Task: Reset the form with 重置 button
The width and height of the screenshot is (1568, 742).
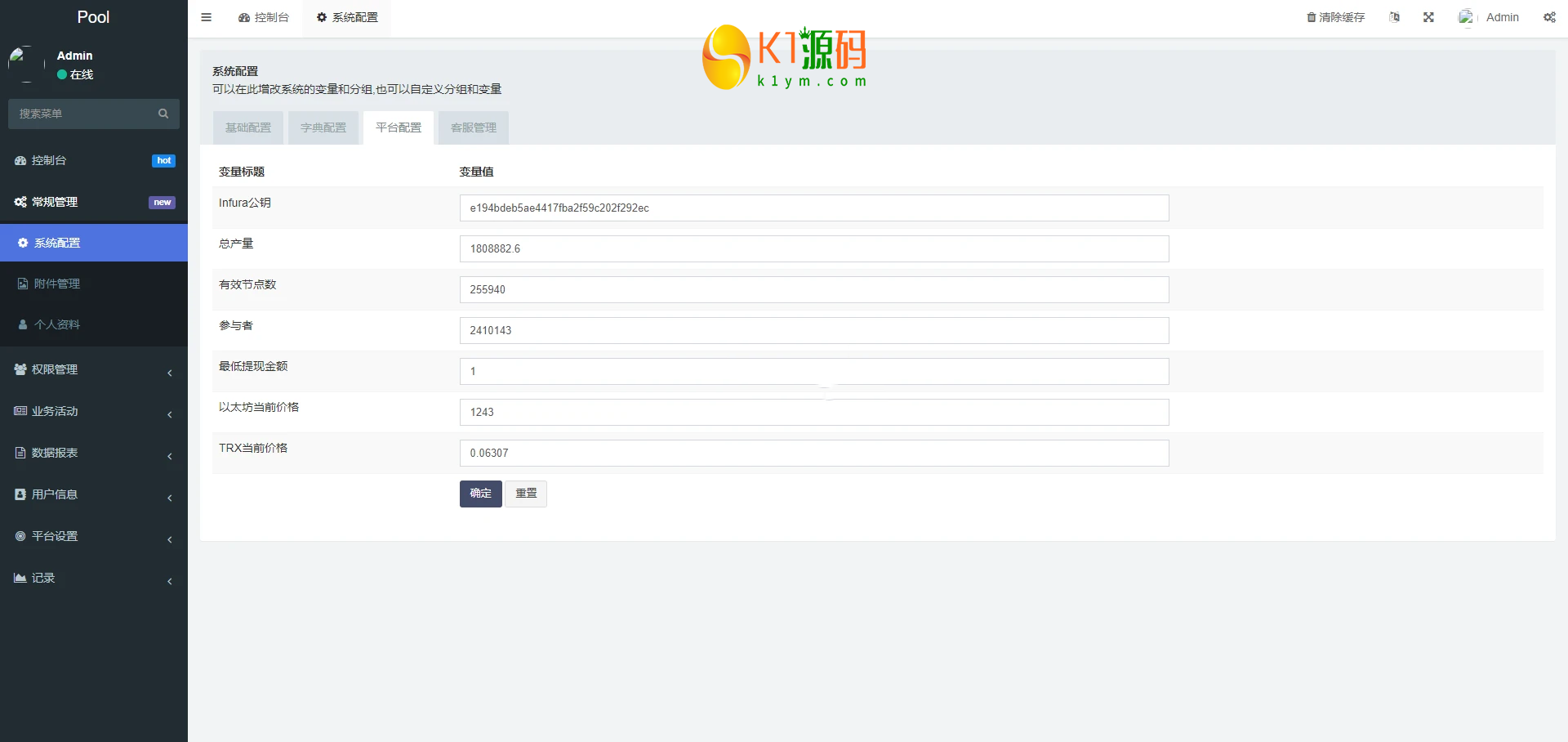Action: tap(526, 494)
